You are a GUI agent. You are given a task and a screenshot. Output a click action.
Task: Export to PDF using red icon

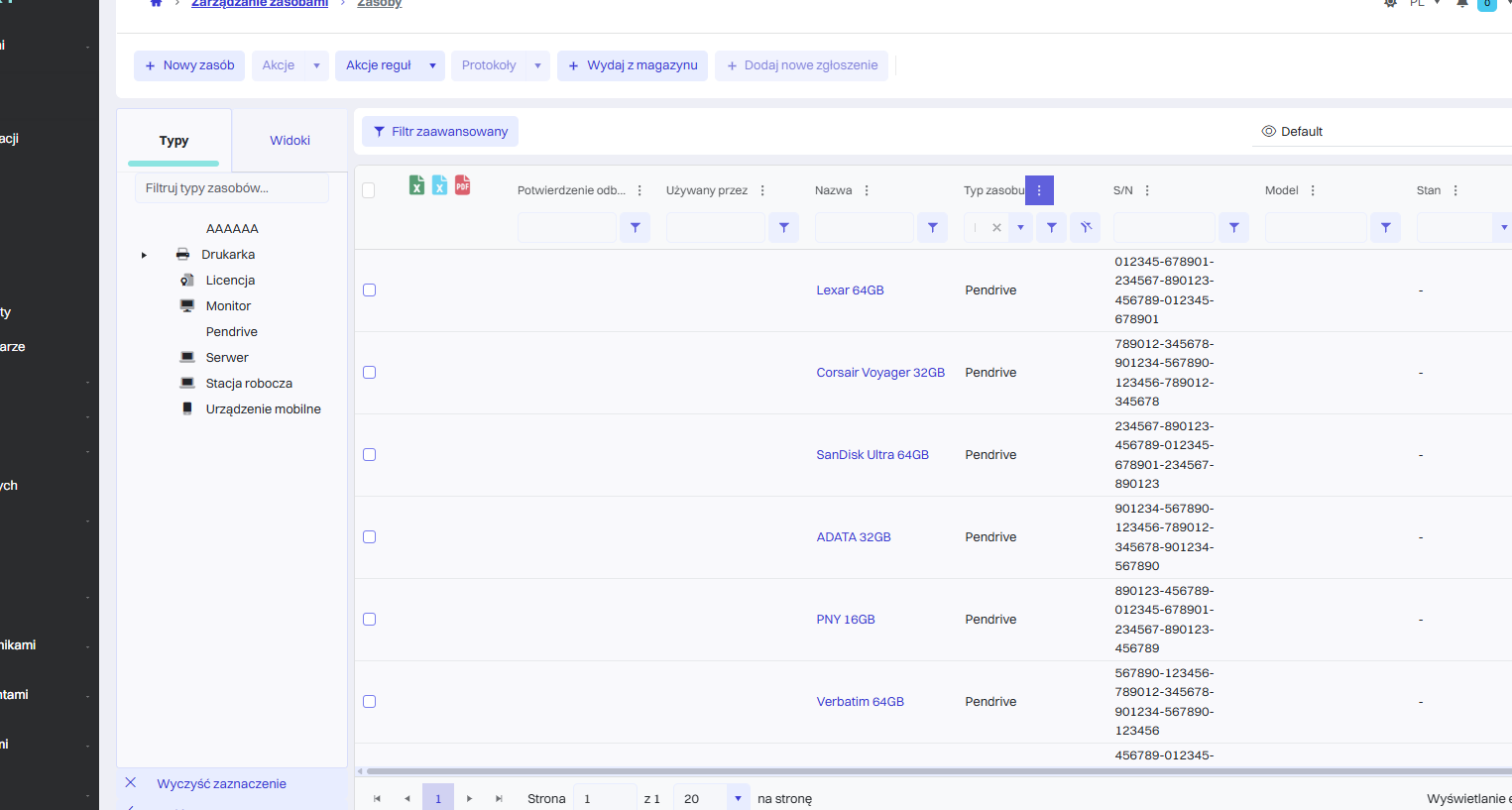coord(462,185)
